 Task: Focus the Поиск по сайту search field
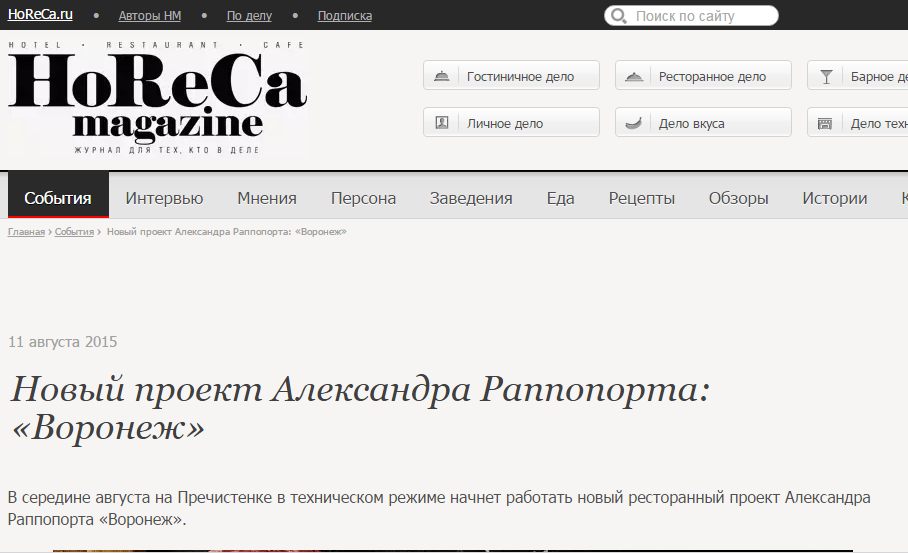pyautogui.click(x=691, y=16)
